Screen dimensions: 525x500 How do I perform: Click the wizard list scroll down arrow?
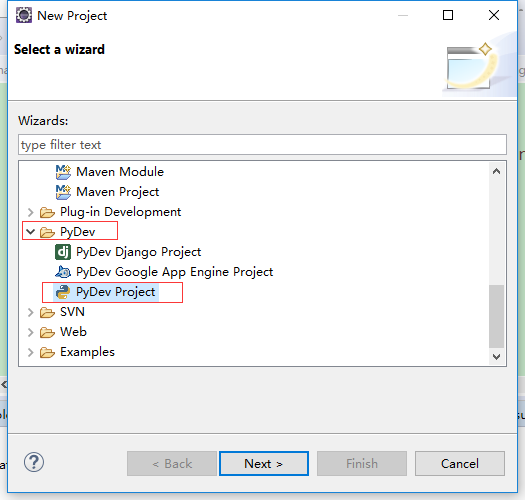click(x=497, y=357)
